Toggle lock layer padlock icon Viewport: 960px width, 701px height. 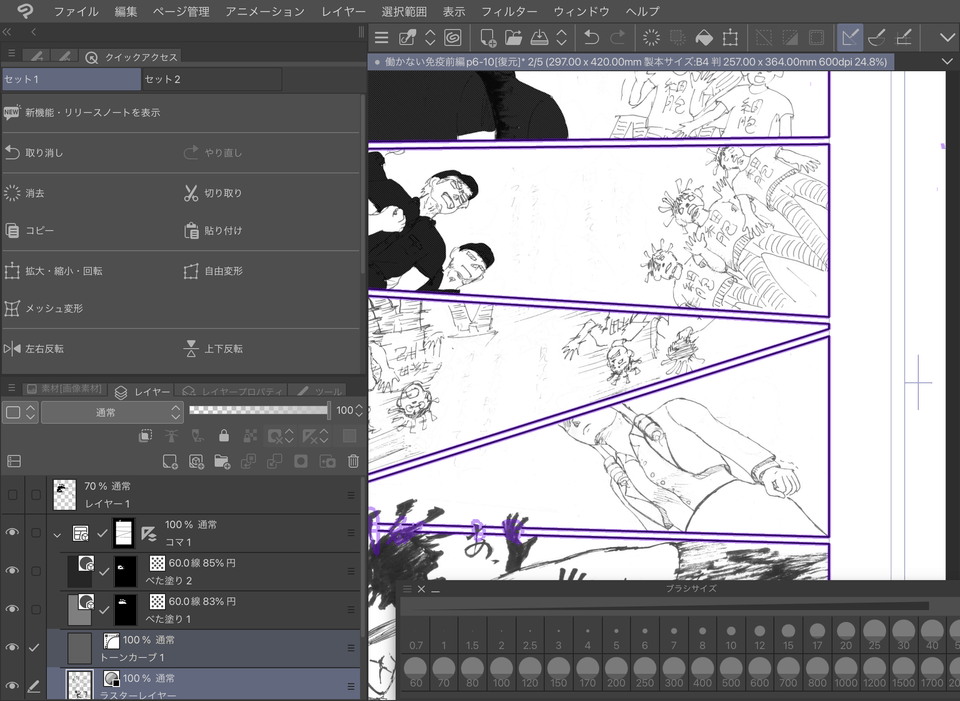point(224,436)
